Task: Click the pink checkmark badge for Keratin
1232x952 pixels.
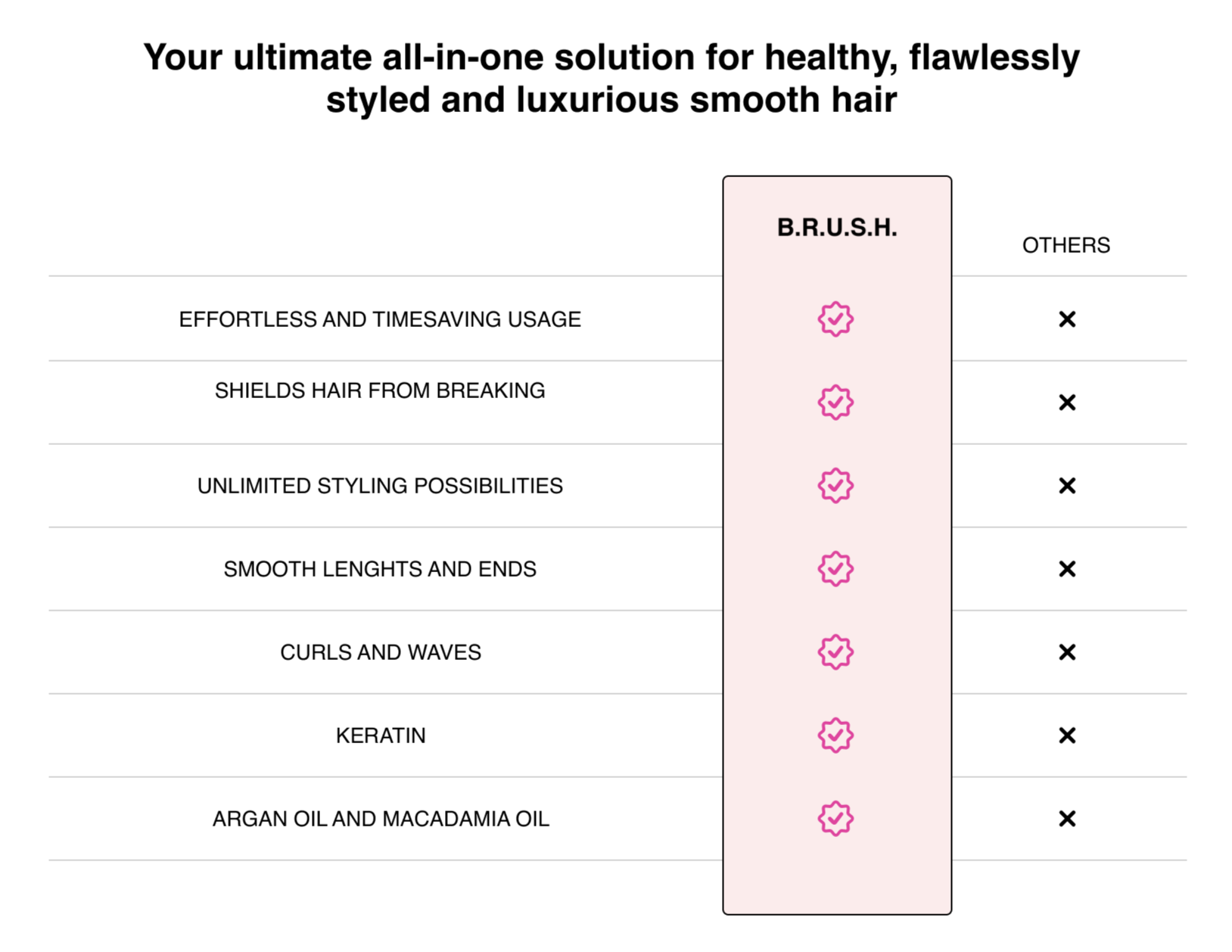Action: pos(835,736)
